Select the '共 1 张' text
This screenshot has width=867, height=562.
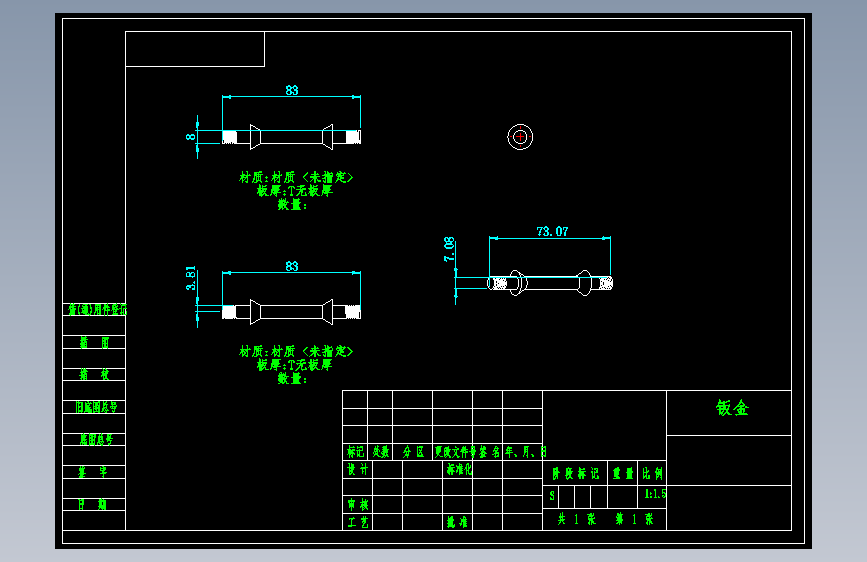[x=577, y=519]
